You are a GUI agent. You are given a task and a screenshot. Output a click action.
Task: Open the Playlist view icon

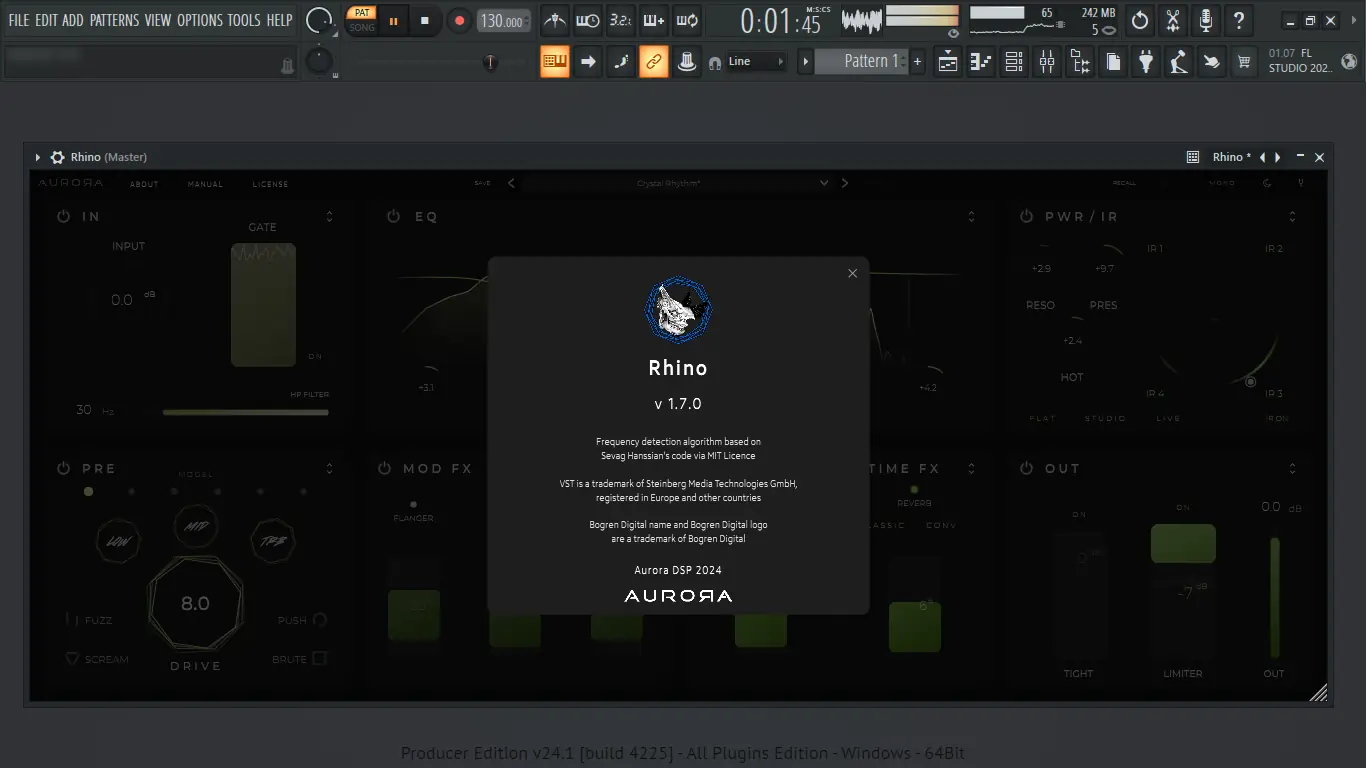(948, 62)
